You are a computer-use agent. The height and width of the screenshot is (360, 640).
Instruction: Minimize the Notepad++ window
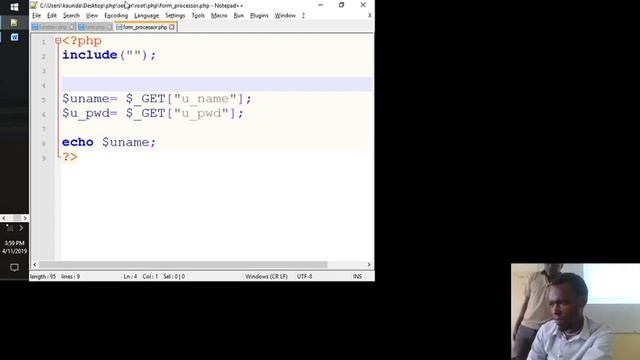point(320,5)
